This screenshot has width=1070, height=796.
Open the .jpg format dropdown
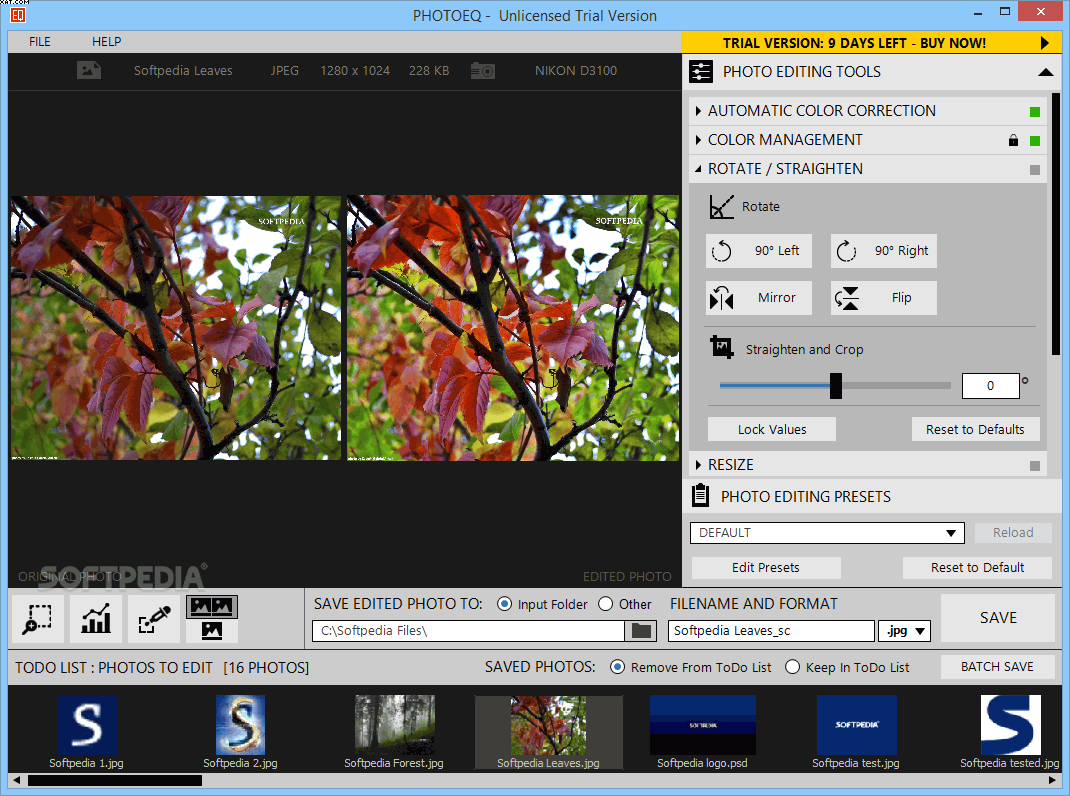pyautogui.click(x=904, y=631)
